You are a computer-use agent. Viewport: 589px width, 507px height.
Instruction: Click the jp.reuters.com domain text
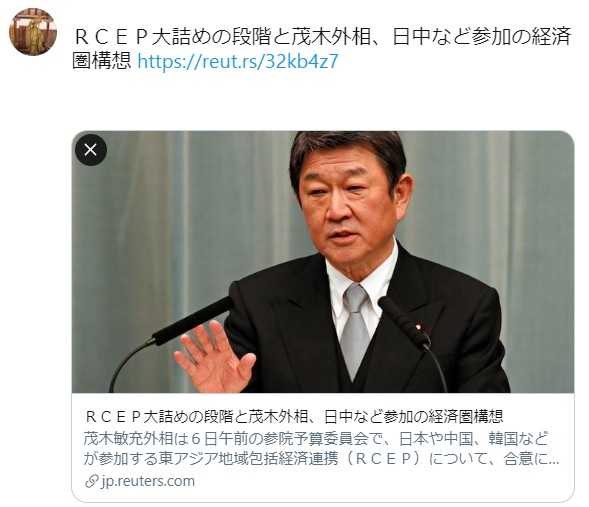[148, 481]
